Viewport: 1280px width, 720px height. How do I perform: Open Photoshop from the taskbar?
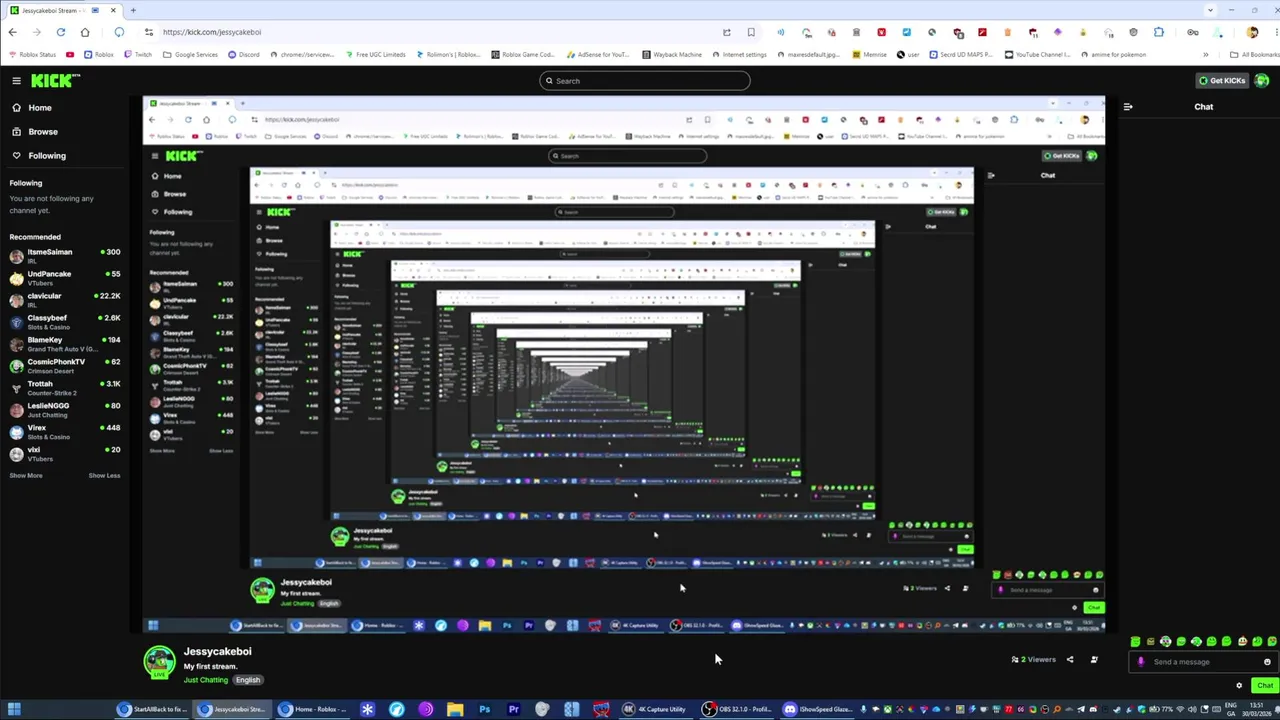[484, 710]
